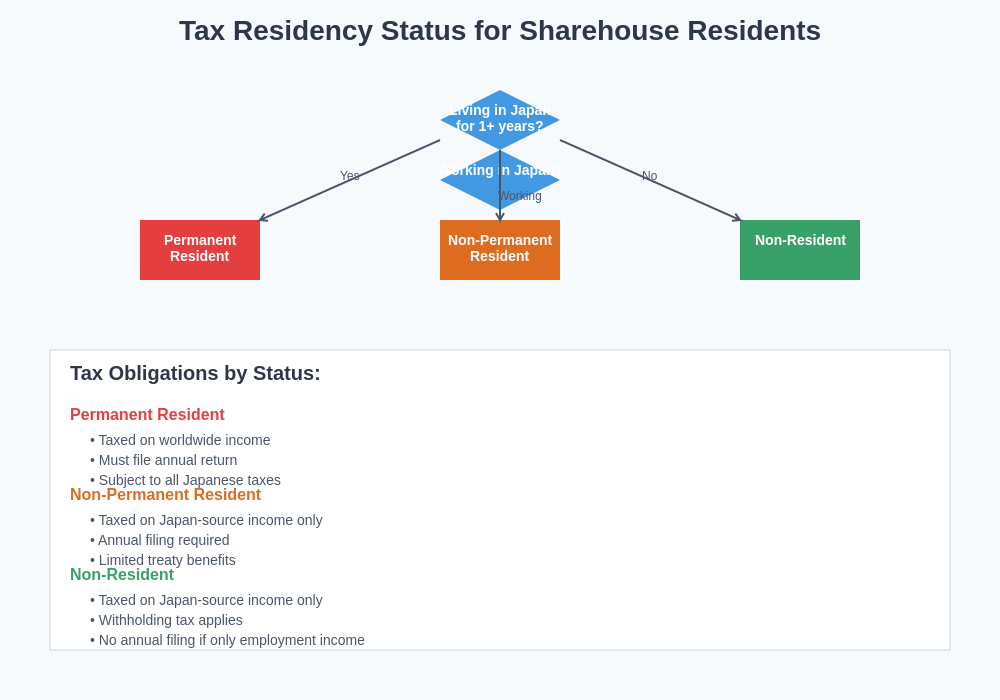Expand the Non-Permanent Resident obligations section
The width and height of the screenshot is (1000, 700).
click(166, 494)
